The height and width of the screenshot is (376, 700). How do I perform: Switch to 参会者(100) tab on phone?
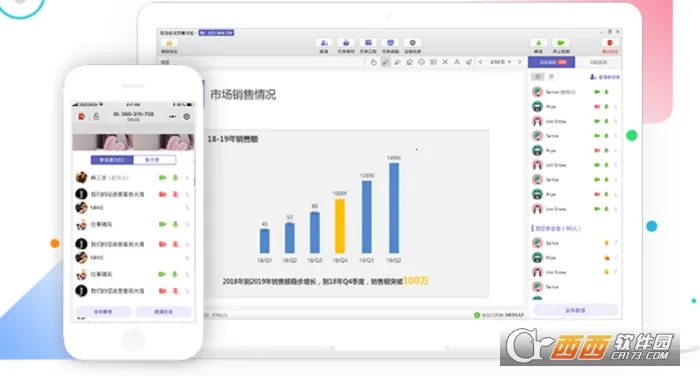click(112, 159)
